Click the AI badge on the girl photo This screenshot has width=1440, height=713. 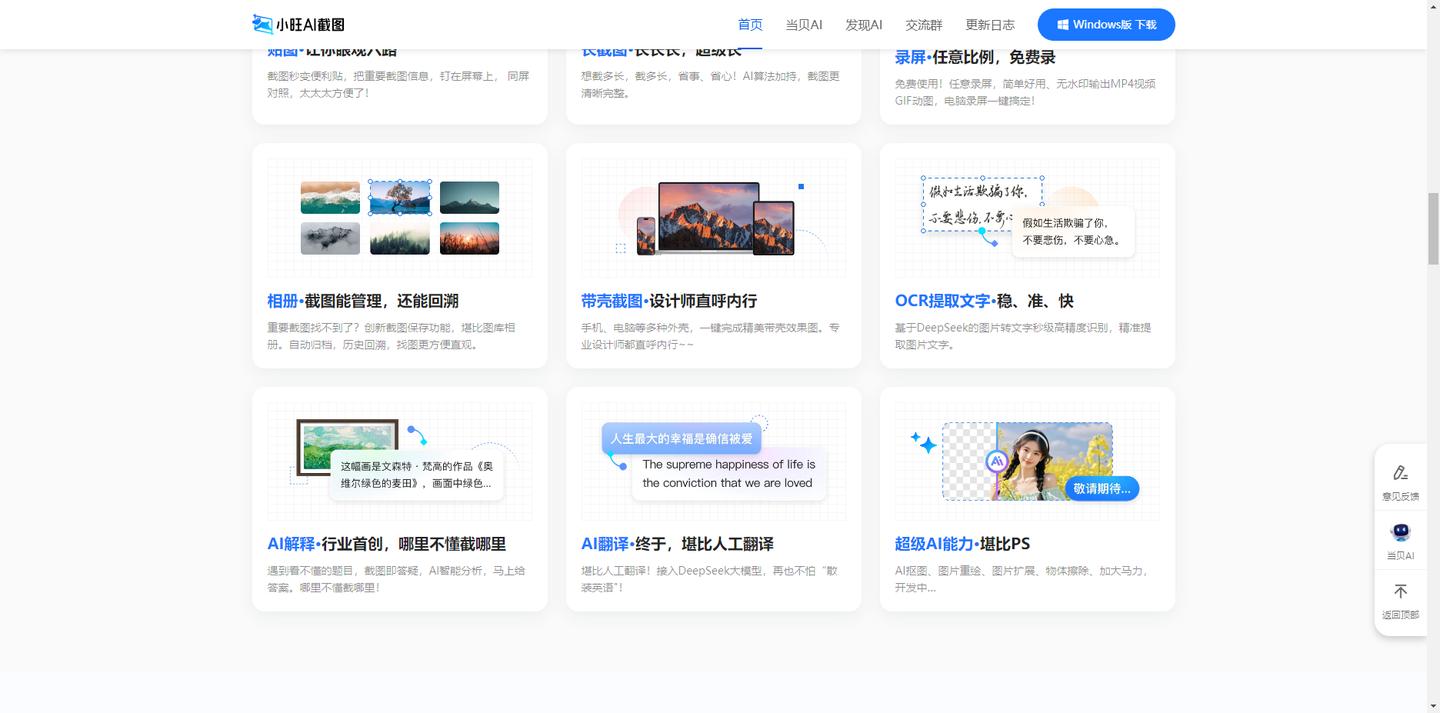pyautogui.click(x=996, y=461)
